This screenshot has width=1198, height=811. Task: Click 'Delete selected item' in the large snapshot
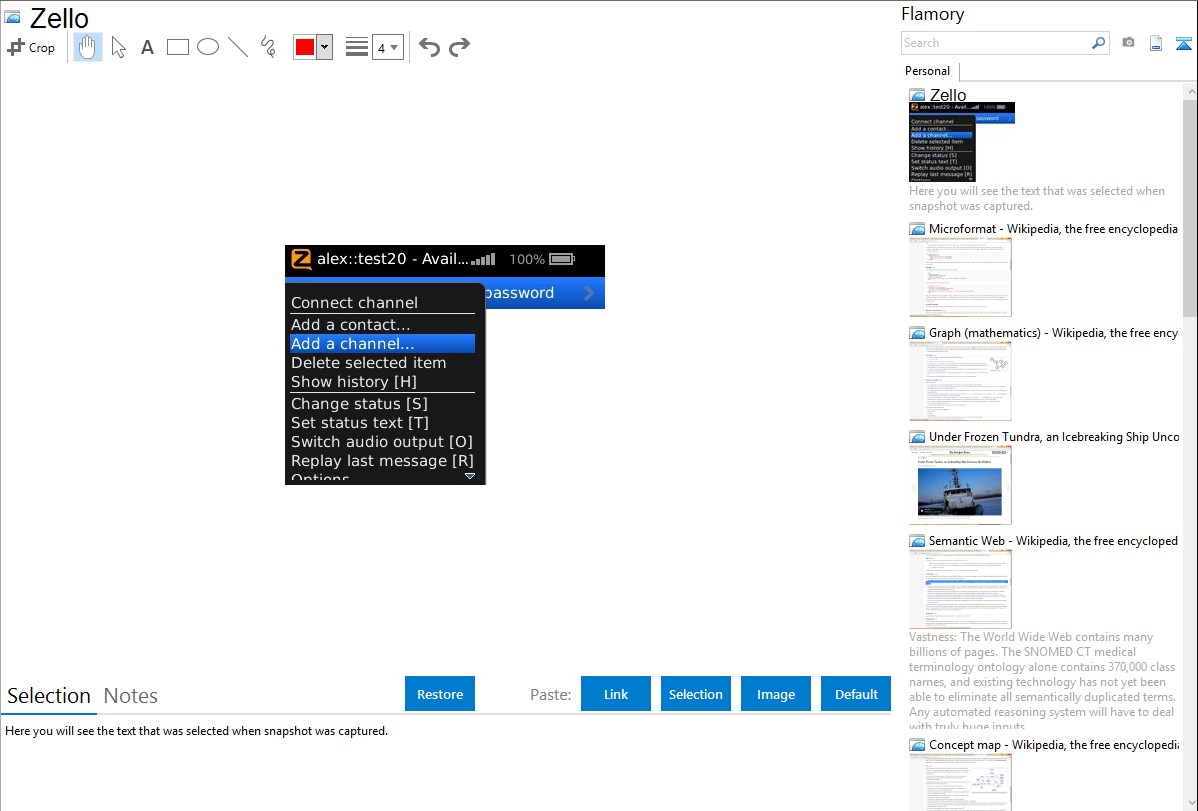(x=368, y=363)
